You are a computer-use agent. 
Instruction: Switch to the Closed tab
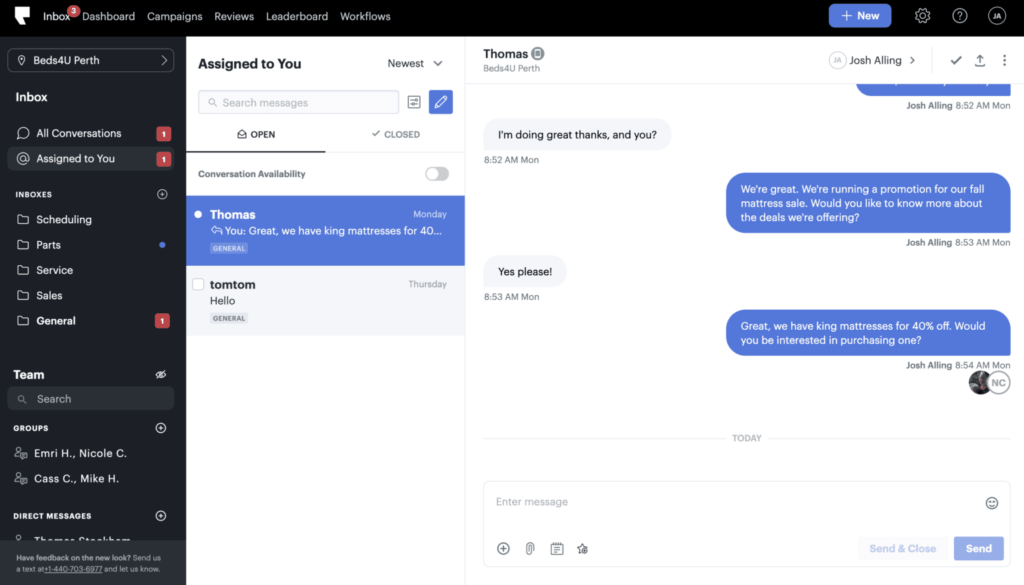click(x=395, y=134)
